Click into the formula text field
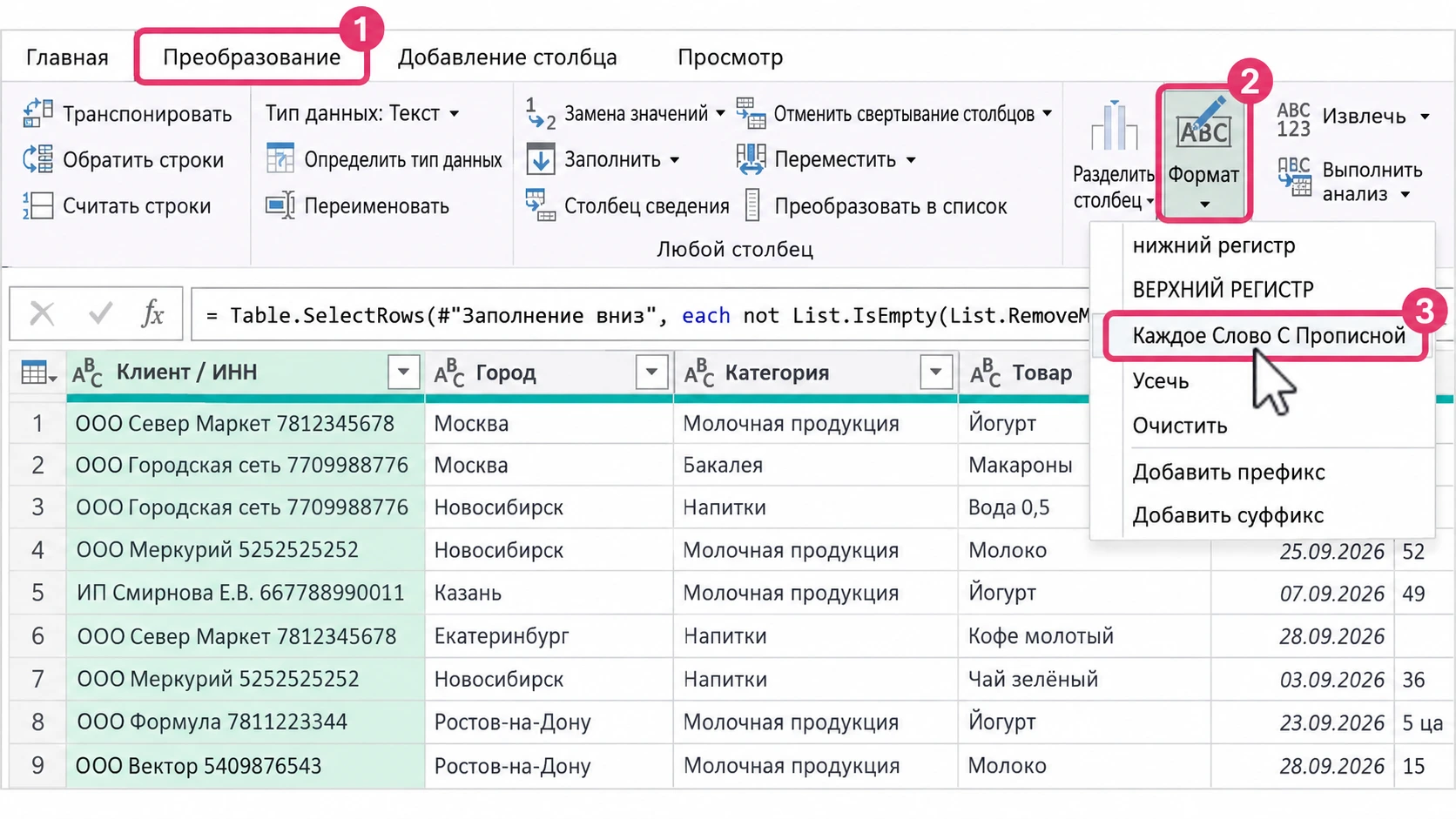 coord(640,314)
